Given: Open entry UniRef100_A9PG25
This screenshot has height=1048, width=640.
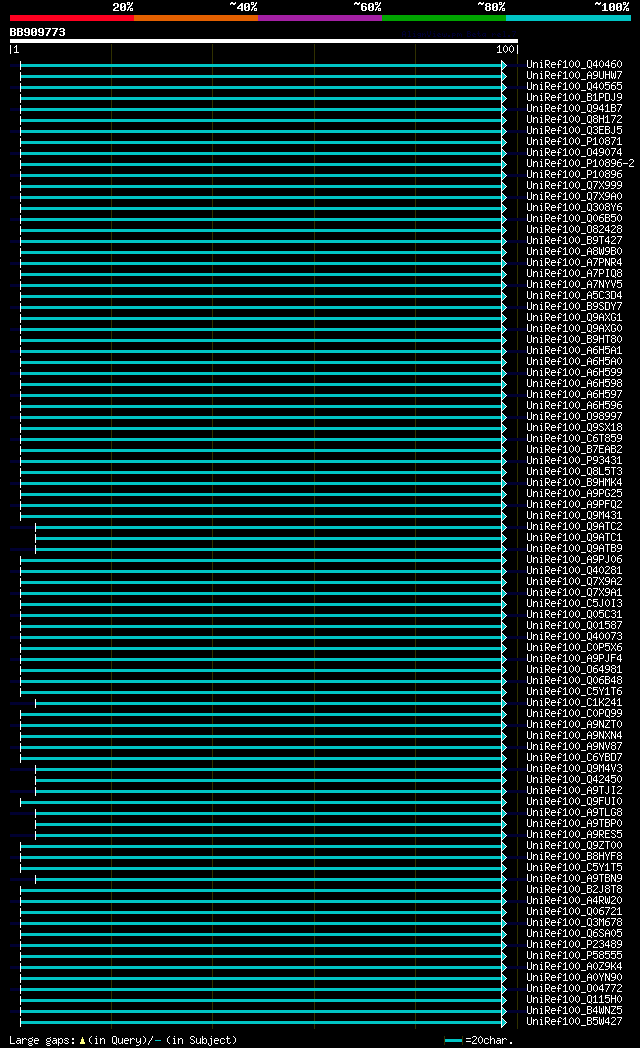Looking at the screenshot, I should pyautogui.click(x=574, y=494).
